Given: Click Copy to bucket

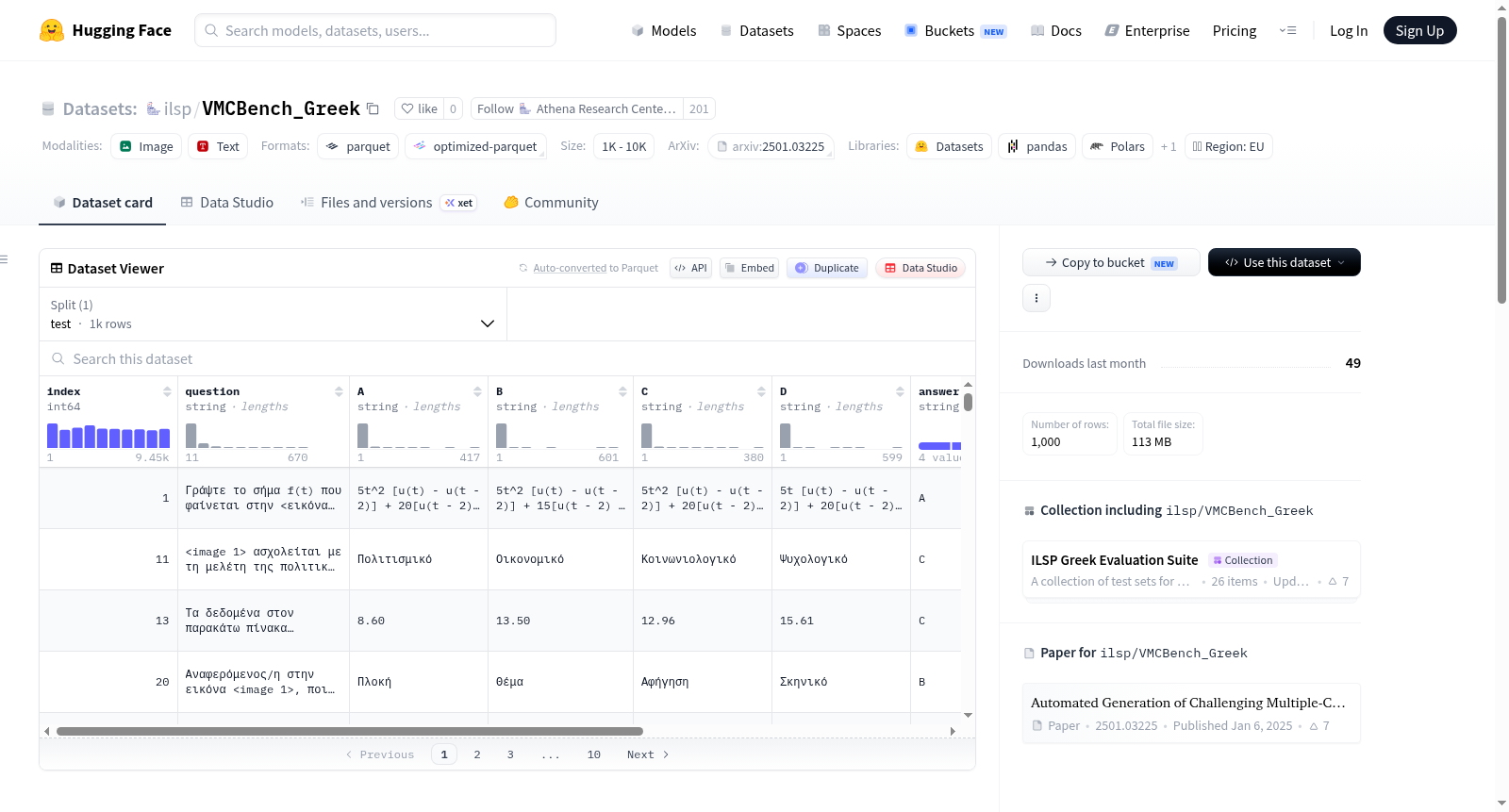Looking at the screenshot, I should point(1111,262).
